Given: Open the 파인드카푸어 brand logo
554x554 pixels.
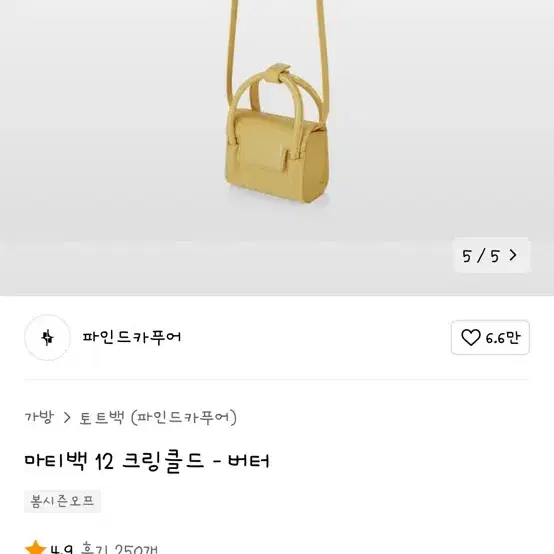Looking at the screenshot, I should (x=47, y=337).
